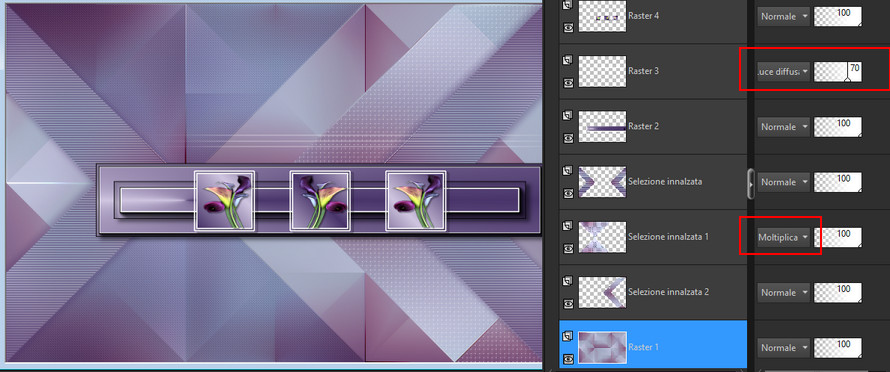The height and width of the screenshot is (372, 890).
Task: Toggle visibility of Raster 1 layer
Action: pos(568,358)
